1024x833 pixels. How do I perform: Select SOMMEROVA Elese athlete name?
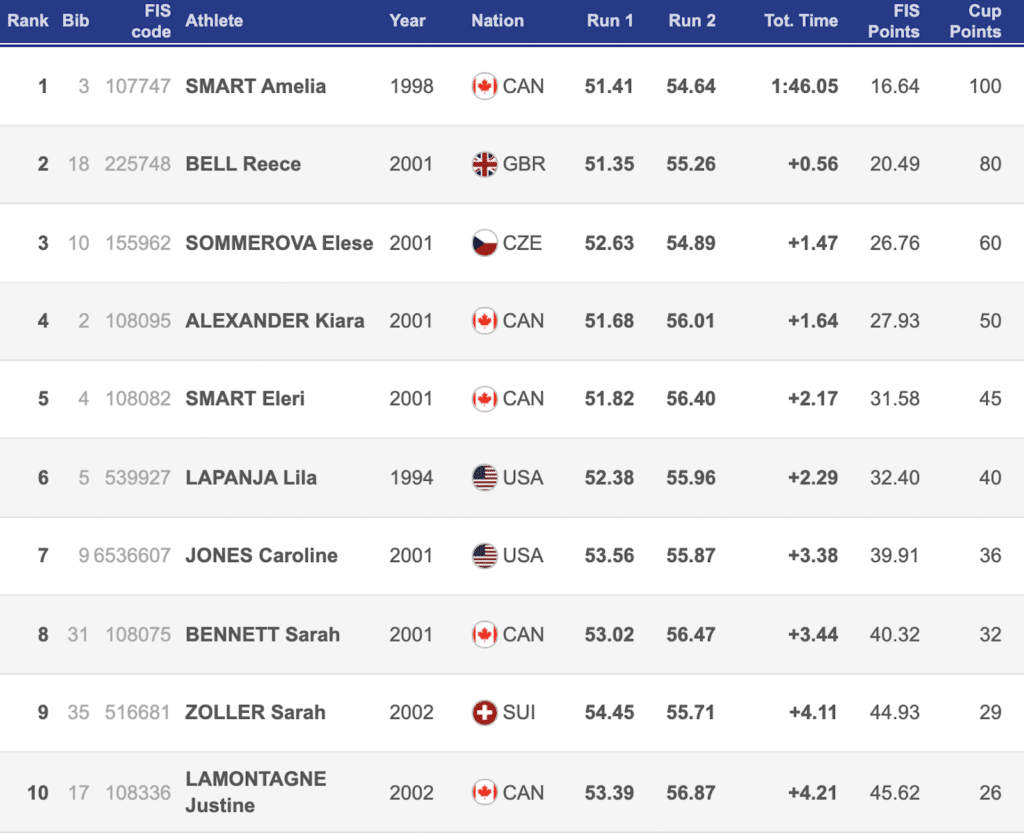279,243
